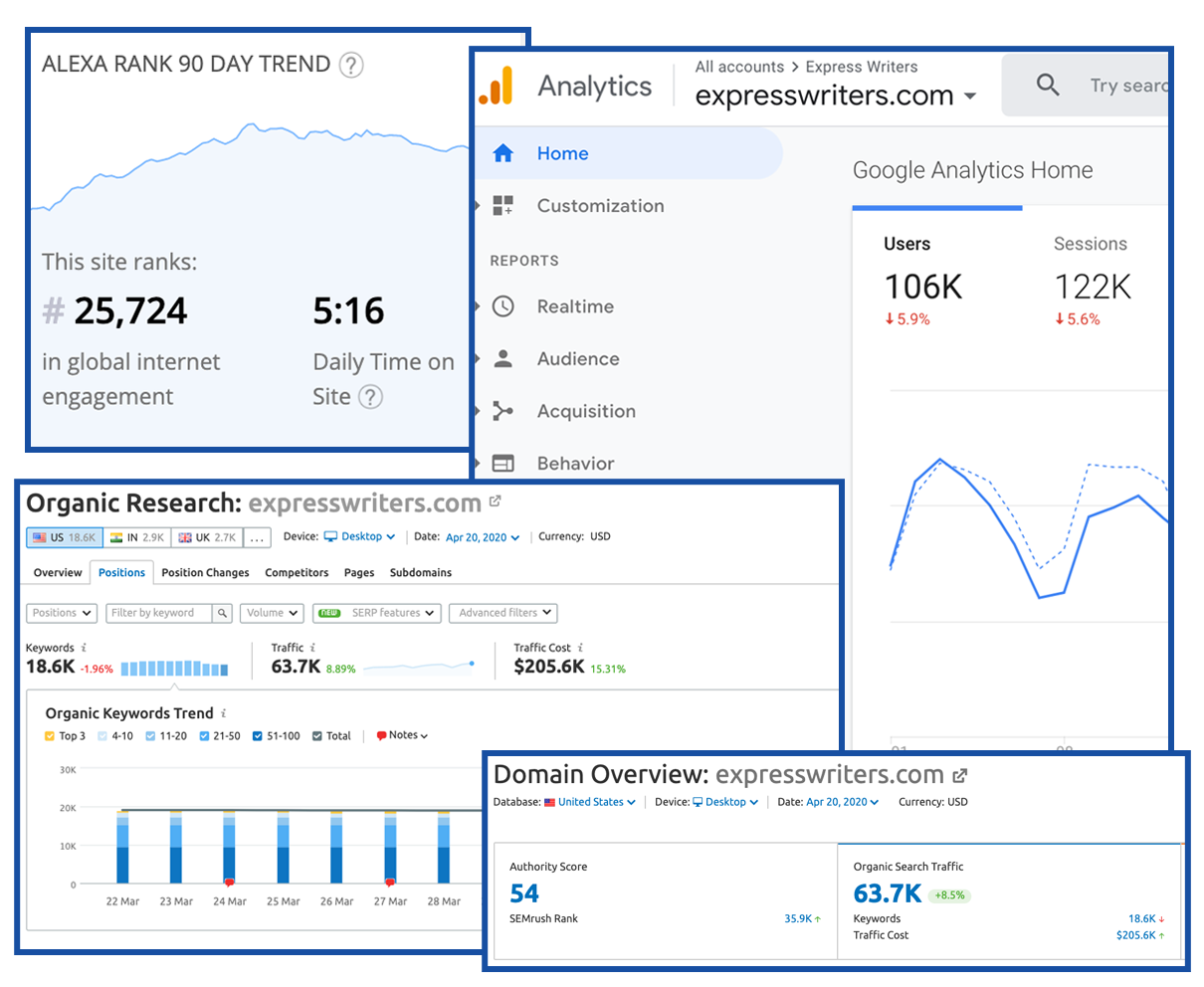Image resolution: width=1204 pixels, height=987 pixels.
Task: Open the Device dropdown in Organic Research
Action: 360,537
